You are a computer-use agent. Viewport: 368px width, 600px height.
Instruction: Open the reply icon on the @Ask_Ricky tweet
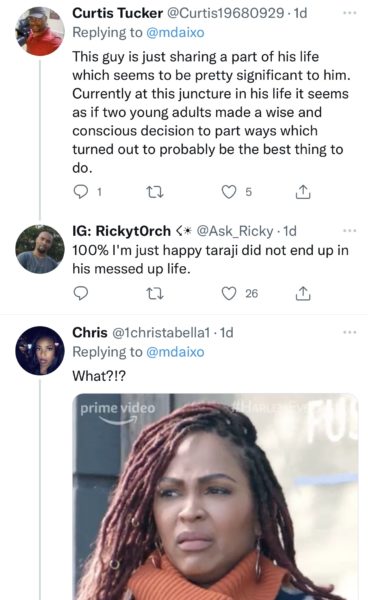coord(81,293)
